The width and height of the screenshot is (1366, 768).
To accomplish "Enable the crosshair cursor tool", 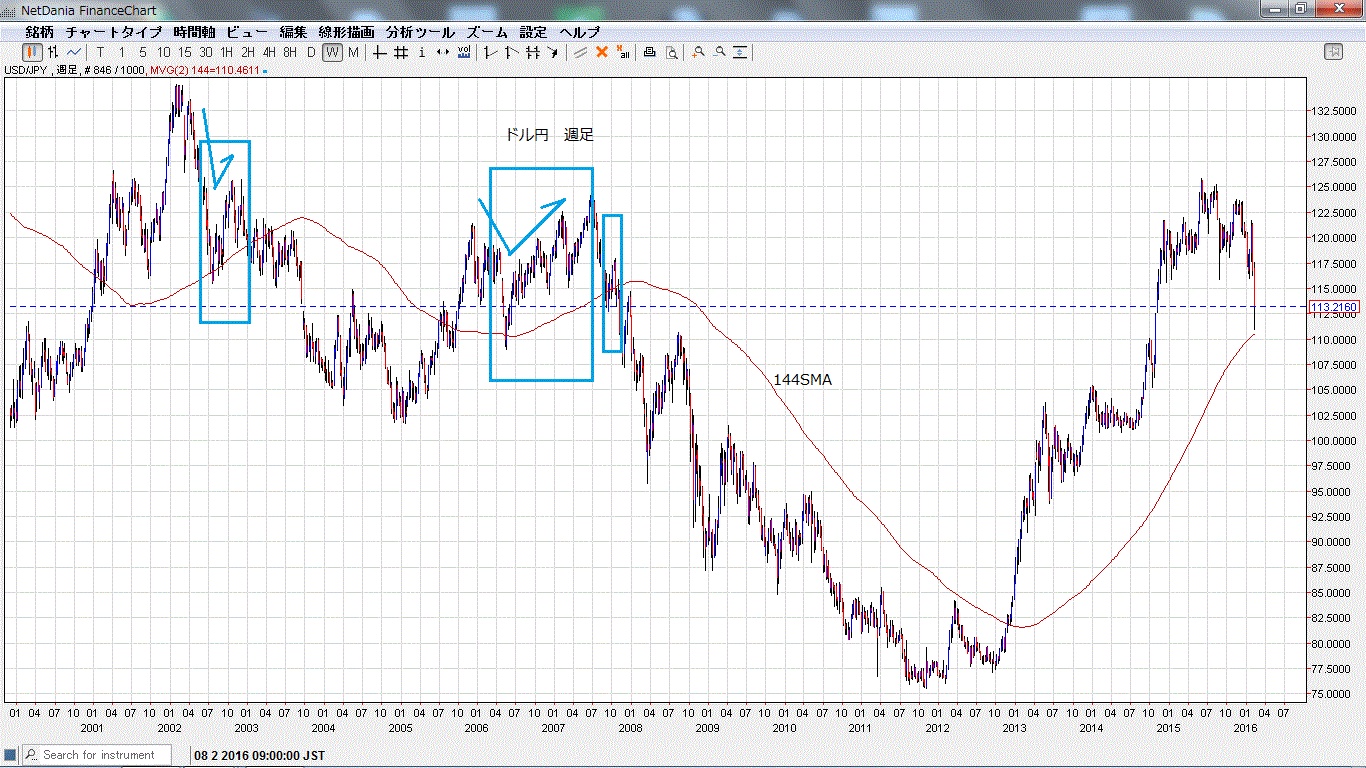I will [x=380, y=52].
